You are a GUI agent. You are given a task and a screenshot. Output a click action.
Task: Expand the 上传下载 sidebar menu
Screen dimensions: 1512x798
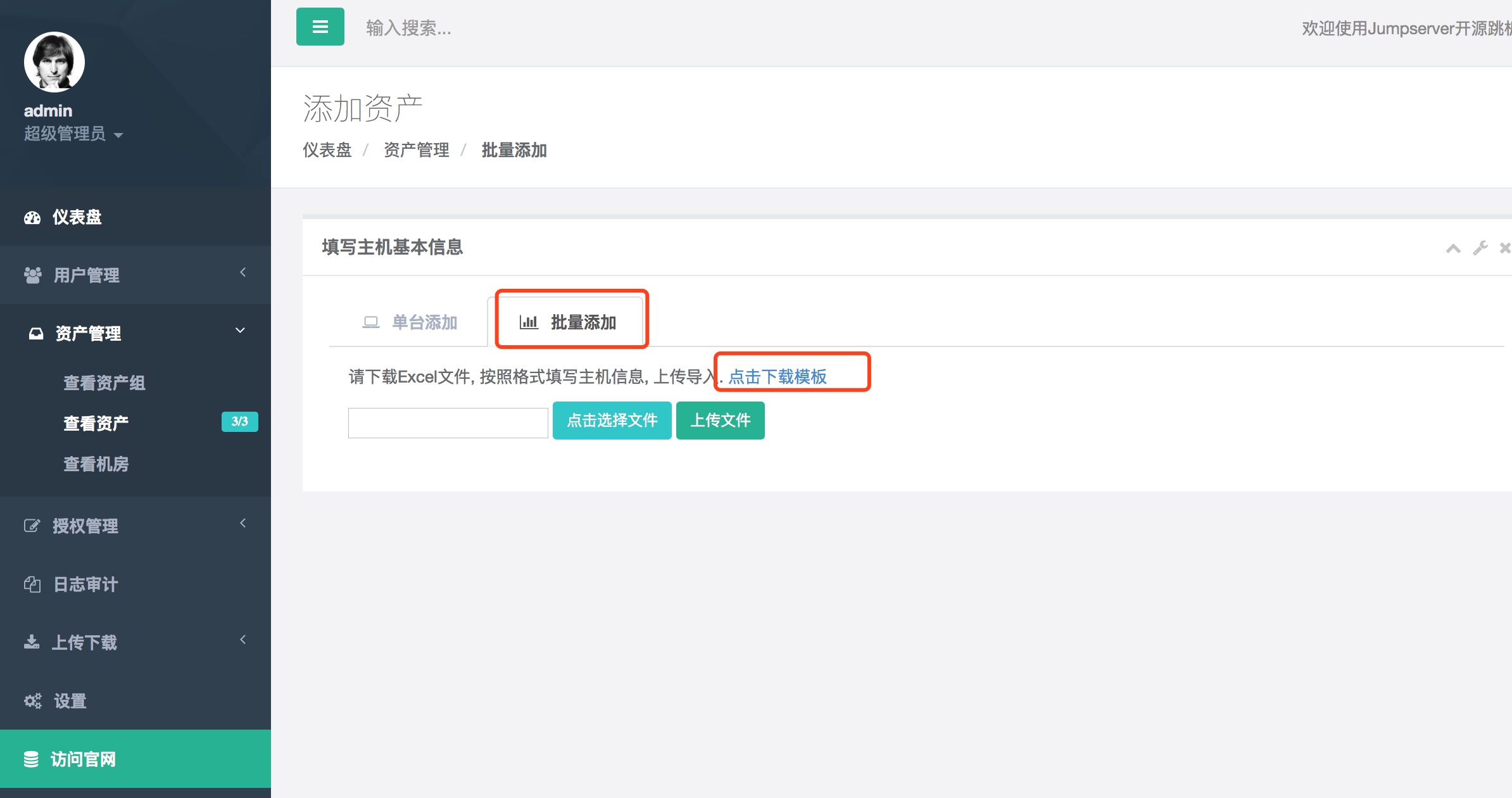84,642
